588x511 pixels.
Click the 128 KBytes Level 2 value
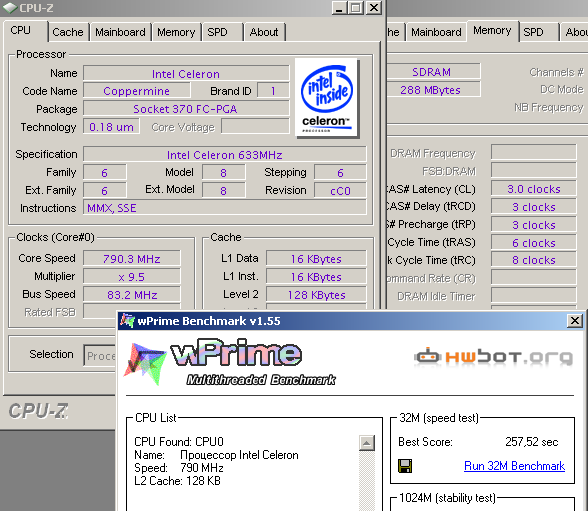tap(316, 295)
